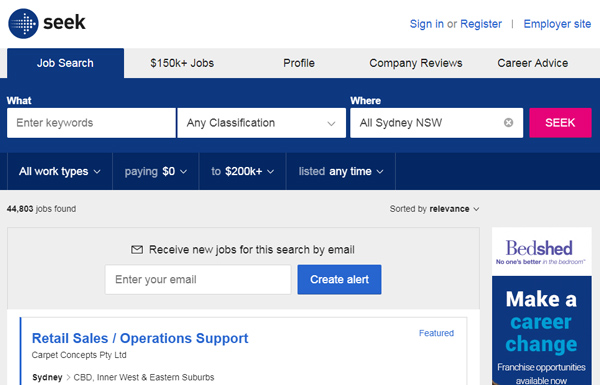Image resolution: width=600 pixels, height=385 pixels.
Task: Open the Career Advice tab
Action: [533, 63]
